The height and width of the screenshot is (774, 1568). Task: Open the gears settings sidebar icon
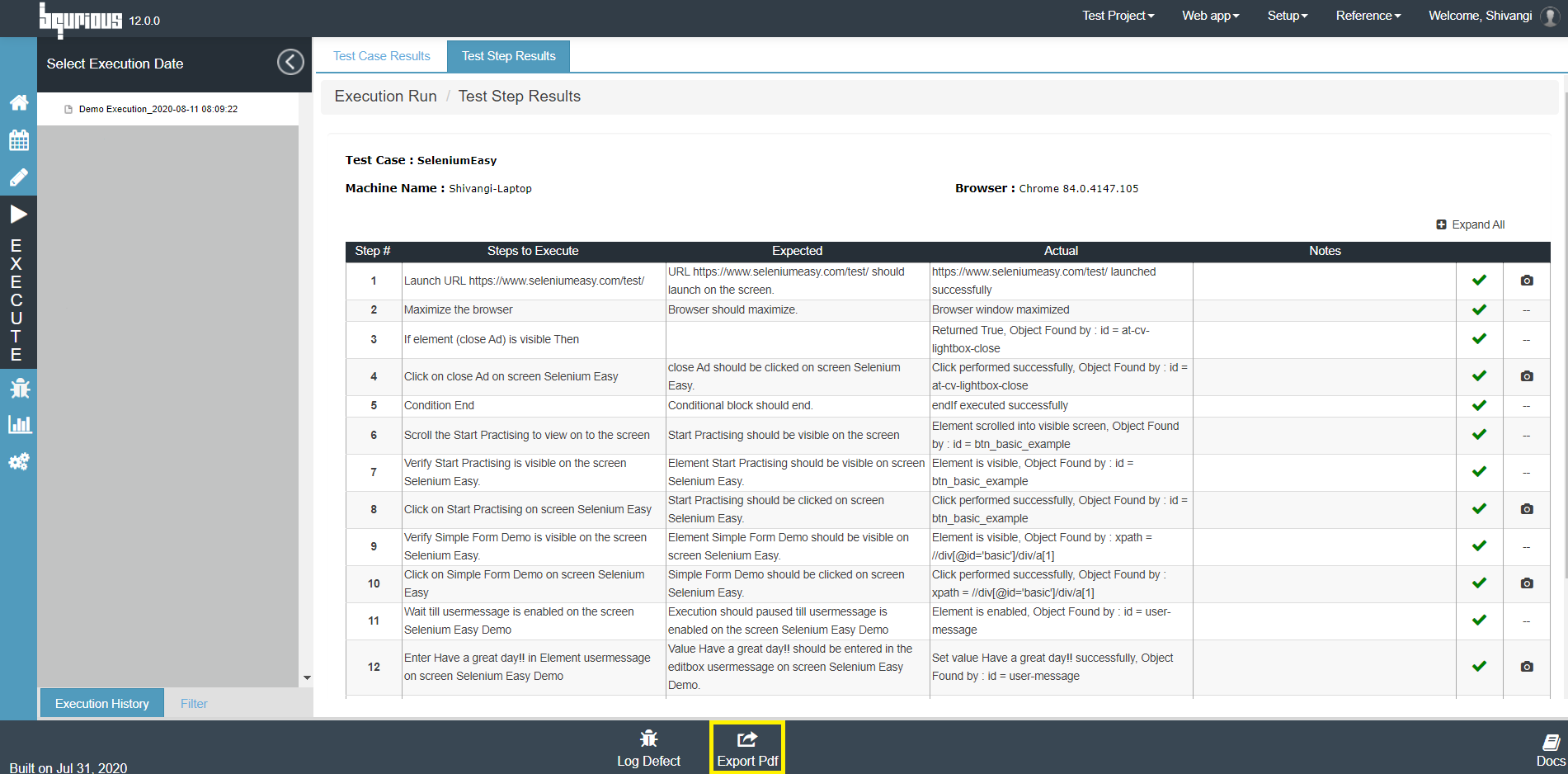(x=19, y=461)
